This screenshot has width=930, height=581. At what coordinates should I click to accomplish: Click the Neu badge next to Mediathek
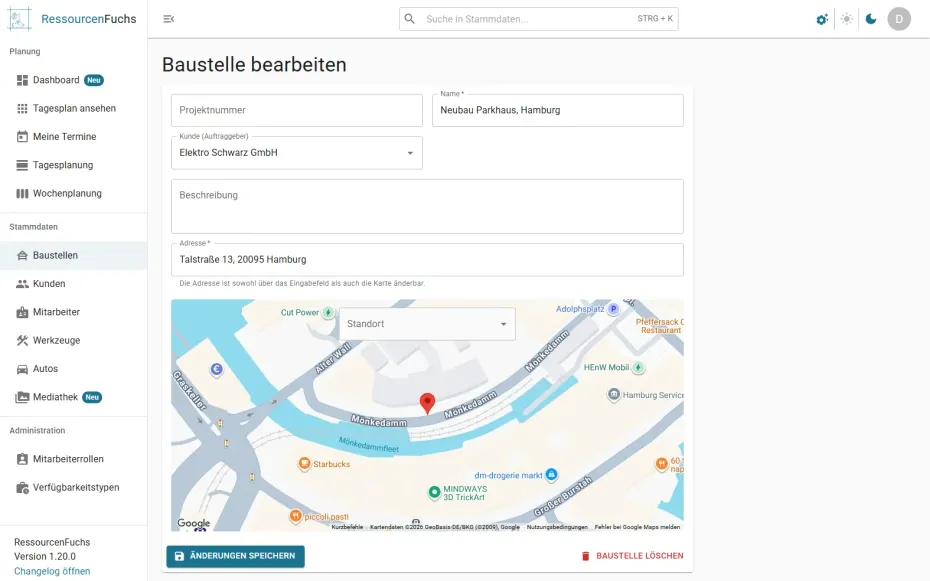tap(92, 397)
